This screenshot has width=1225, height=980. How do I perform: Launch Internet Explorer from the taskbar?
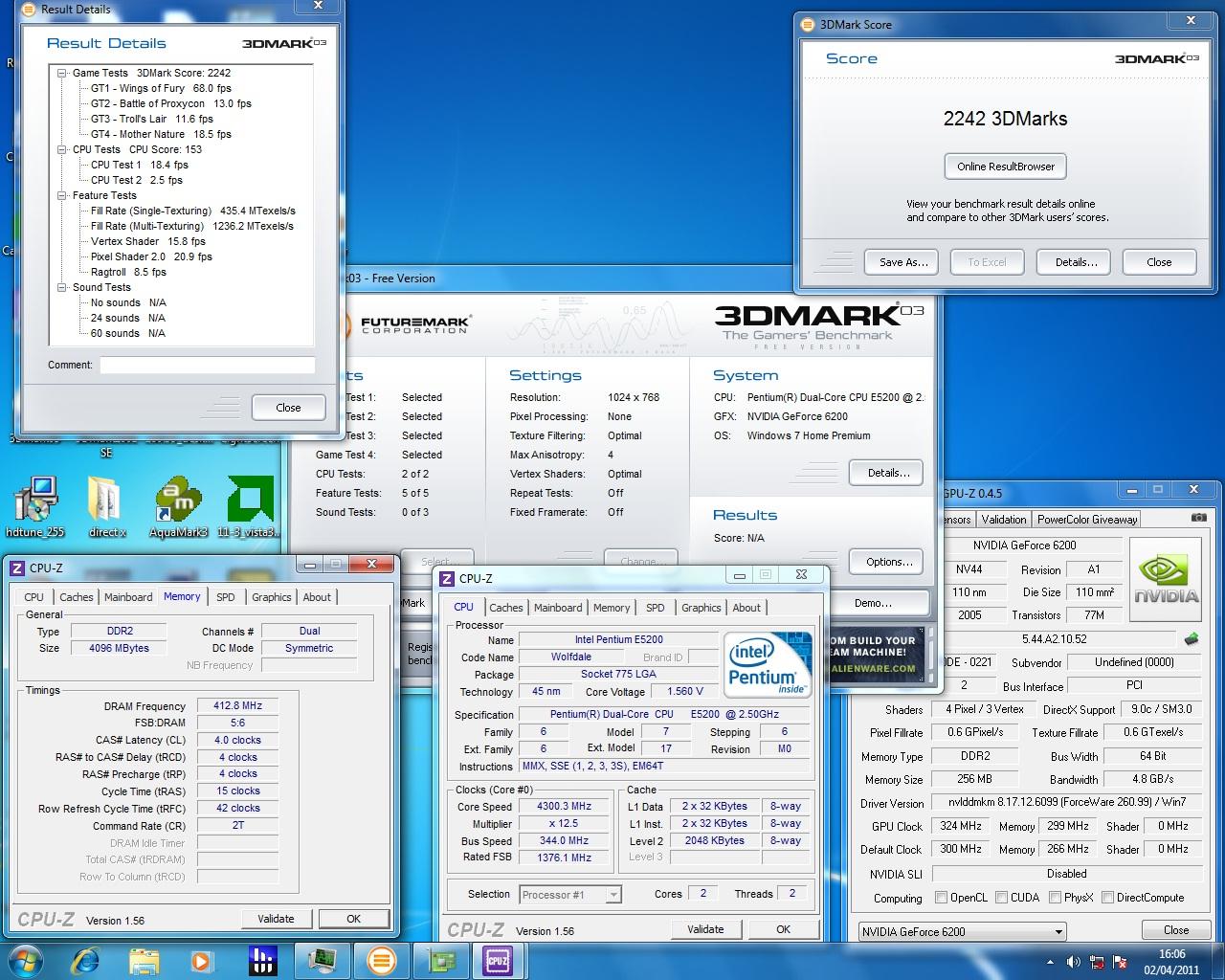pos(85,960)
